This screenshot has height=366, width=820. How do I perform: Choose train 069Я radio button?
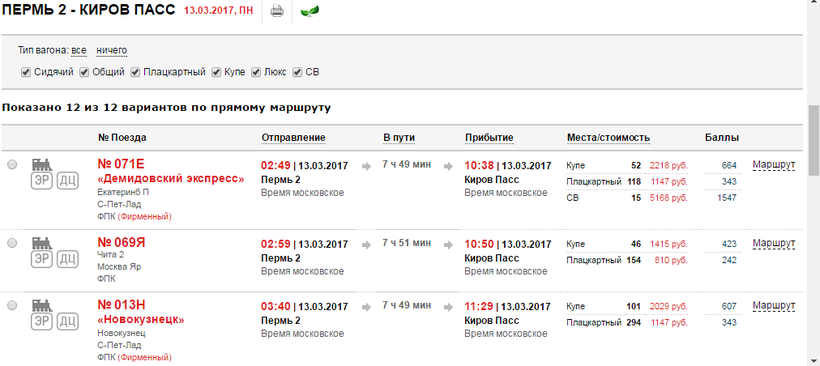click(x=12, y=243)
